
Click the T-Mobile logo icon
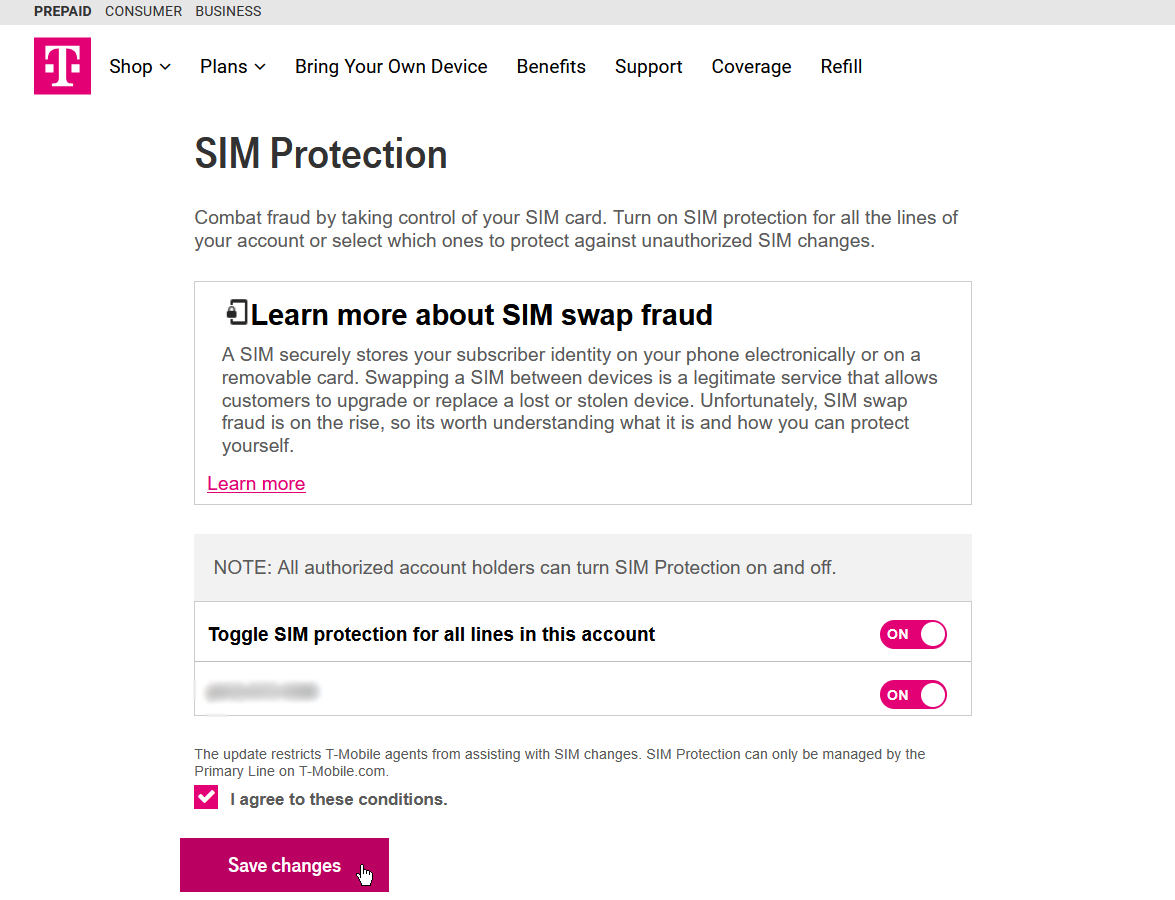pyautogui.click(x=62, y=66)
